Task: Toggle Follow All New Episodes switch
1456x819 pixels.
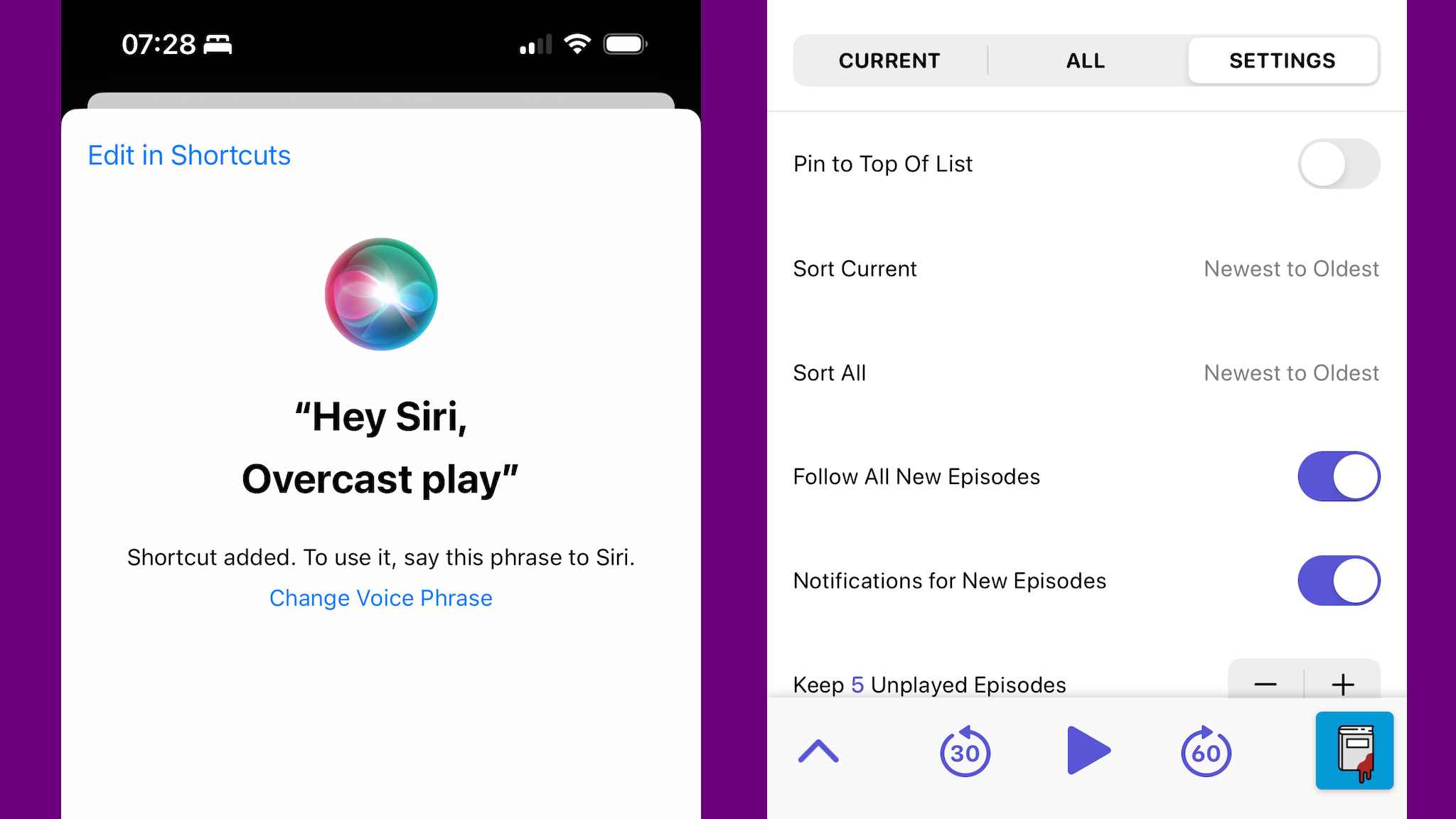Action: (x=1339, y=476)
